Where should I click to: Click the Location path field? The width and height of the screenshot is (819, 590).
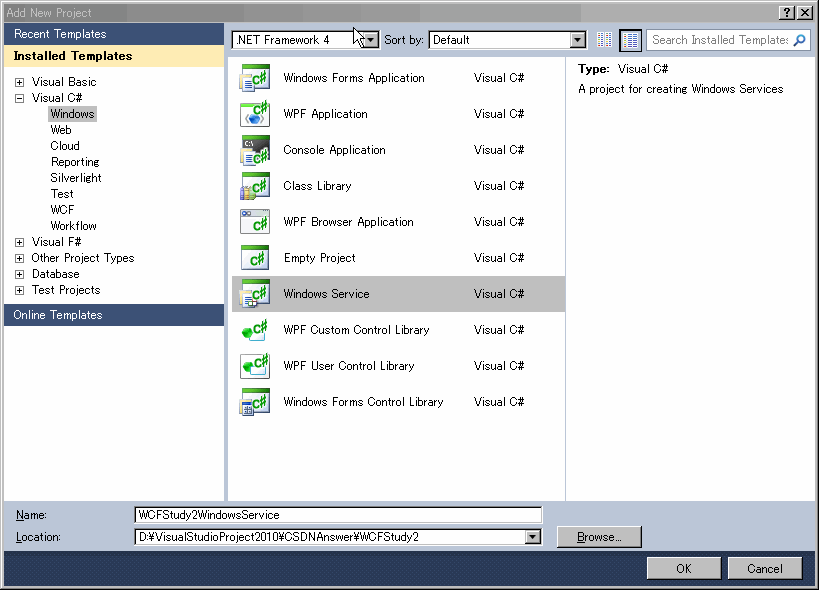point(330,537)
